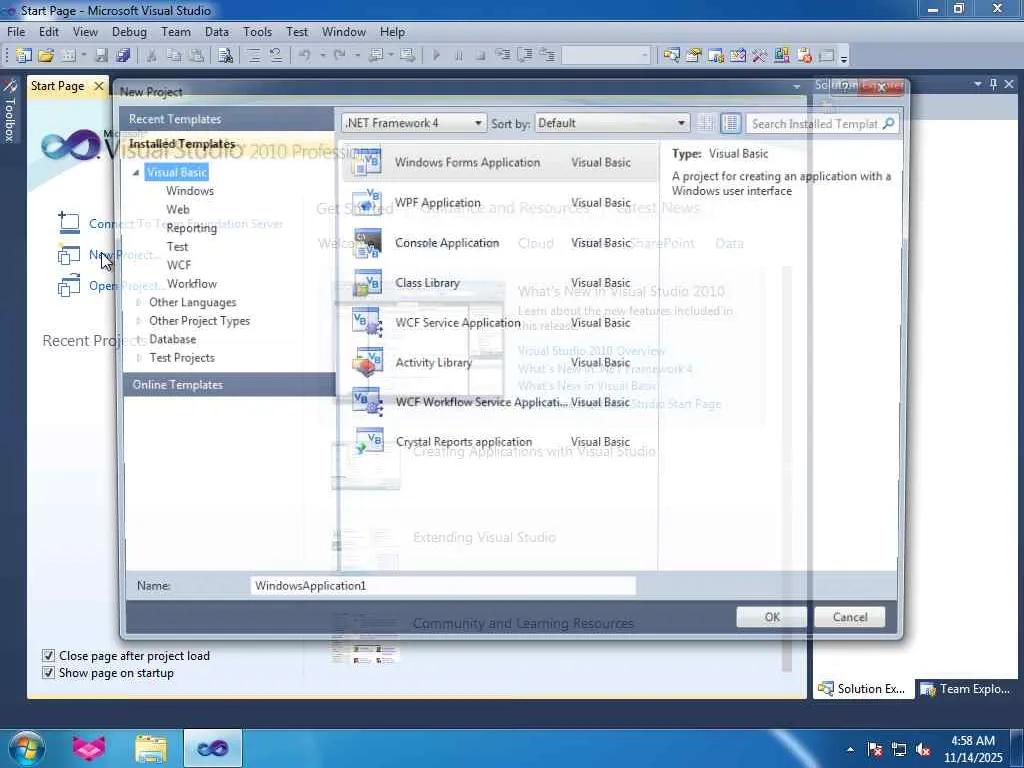Screen dimensions: 1024x768
Task: Click the Copy toolbar icon
Action: pos(174,56)
